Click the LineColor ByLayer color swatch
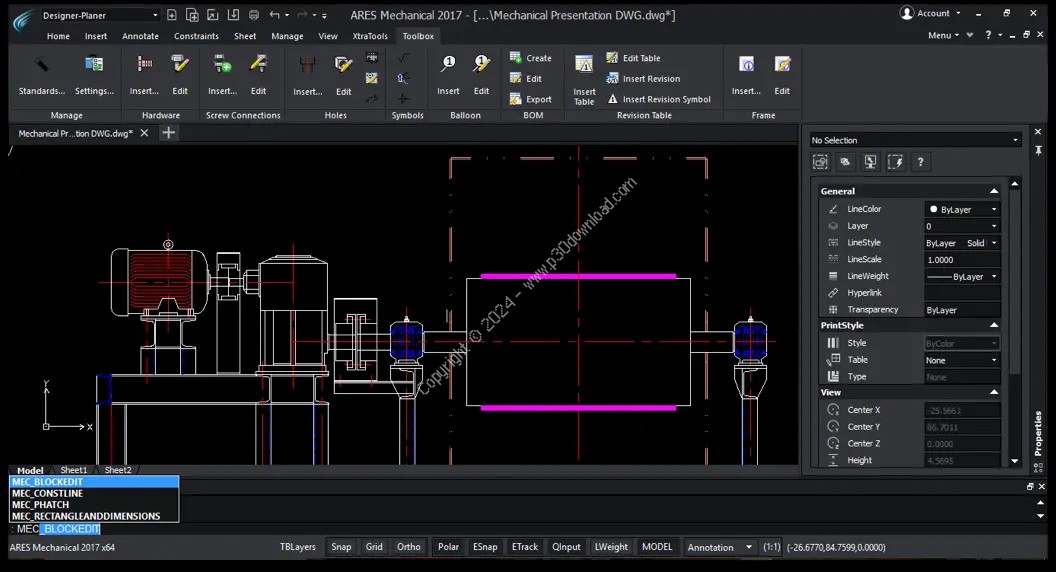This screenshot has width=1056, height=572. [x=933, y=210]
